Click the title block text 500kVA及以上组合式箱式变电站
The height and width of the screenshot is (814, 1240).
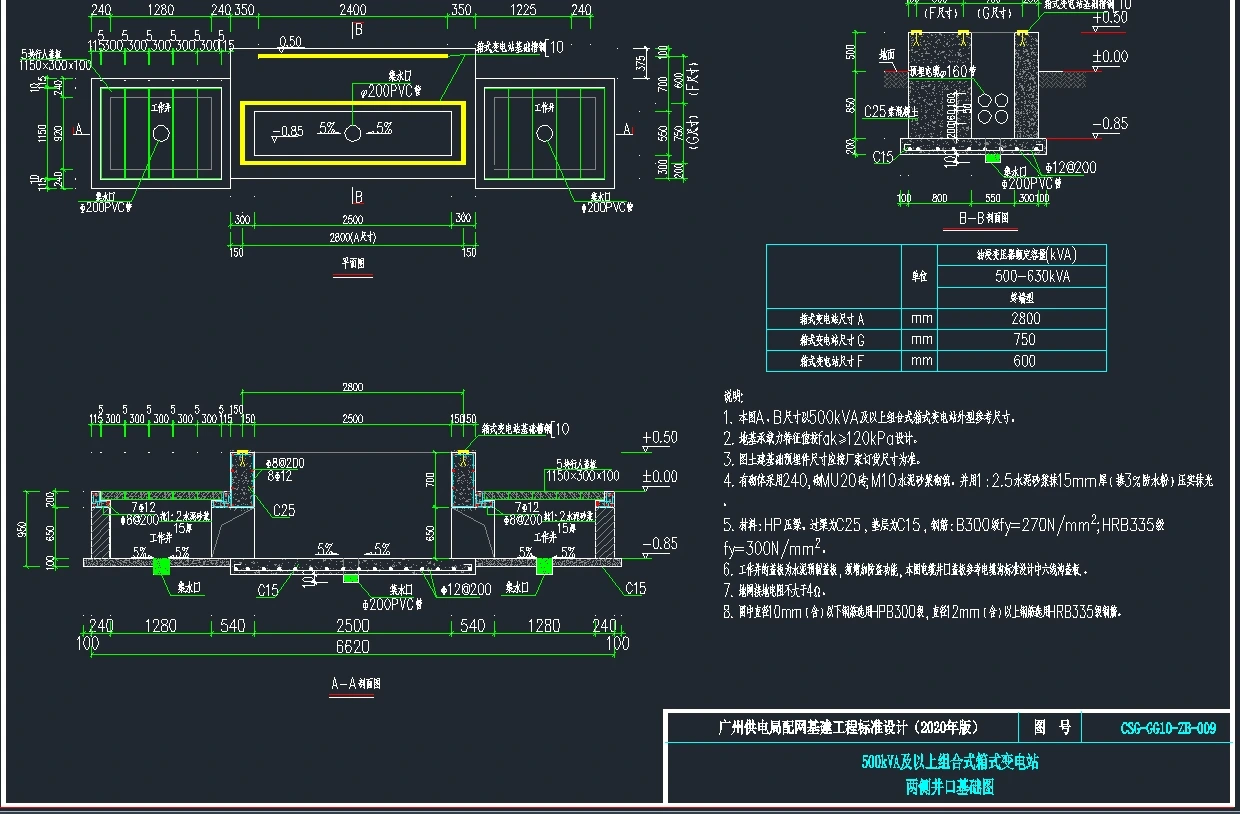(x=950, y=762)
